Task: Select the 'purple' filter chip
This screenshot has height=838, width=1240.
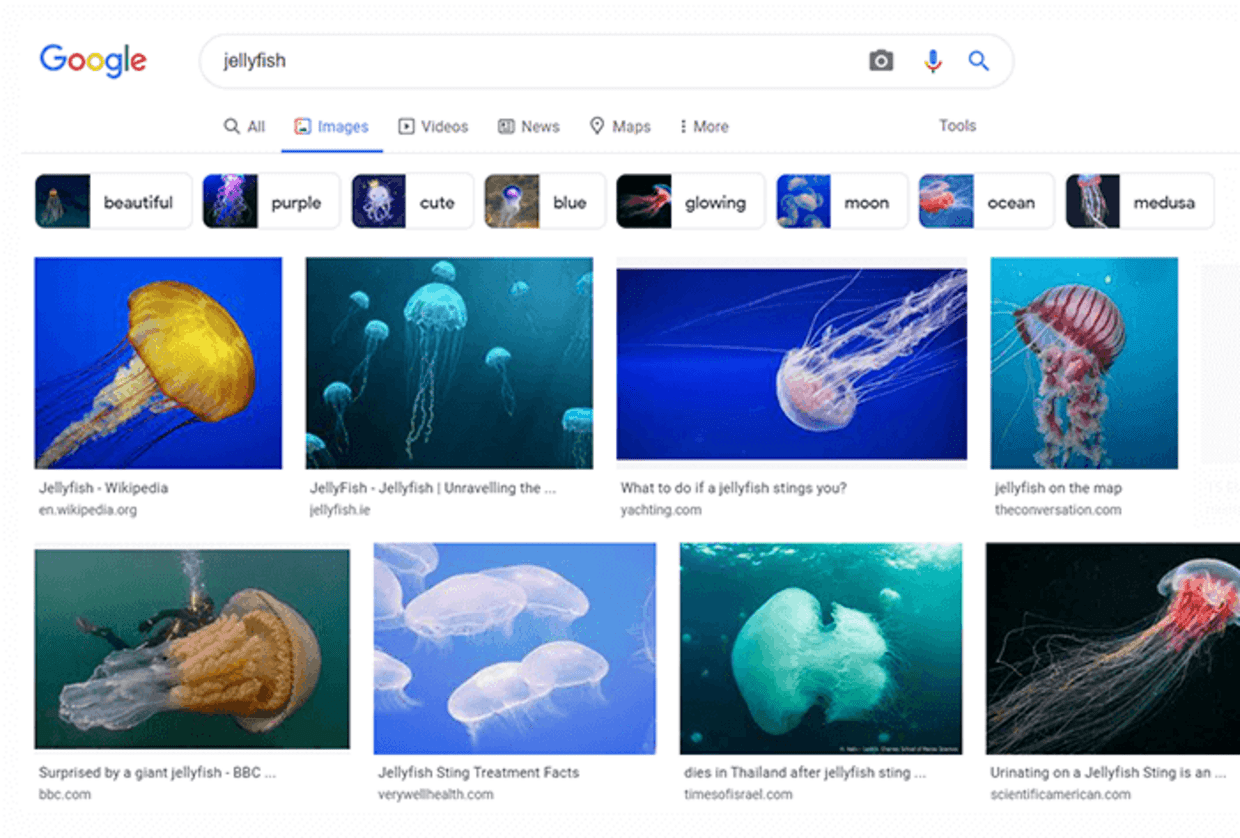Action: [271, 202]
